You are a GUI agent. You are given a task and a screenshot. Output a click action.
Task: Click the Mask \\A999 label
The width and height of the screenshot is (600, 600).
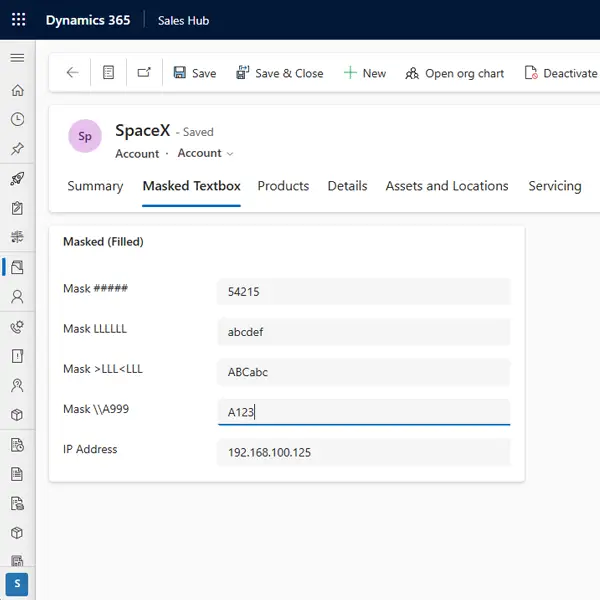[x=96, y=409]
